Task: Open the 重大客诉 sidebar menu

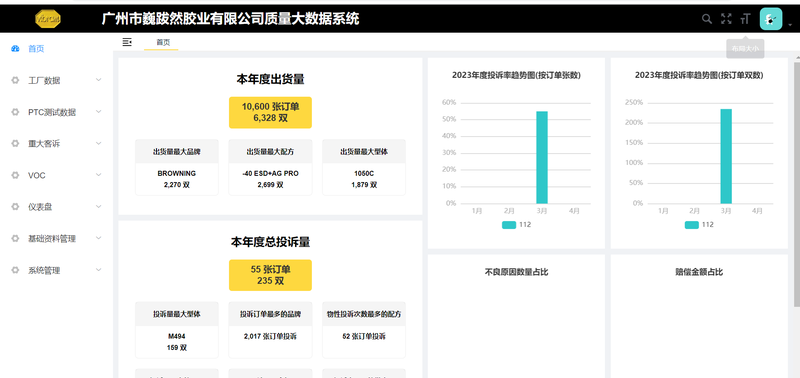Action: 56,144
